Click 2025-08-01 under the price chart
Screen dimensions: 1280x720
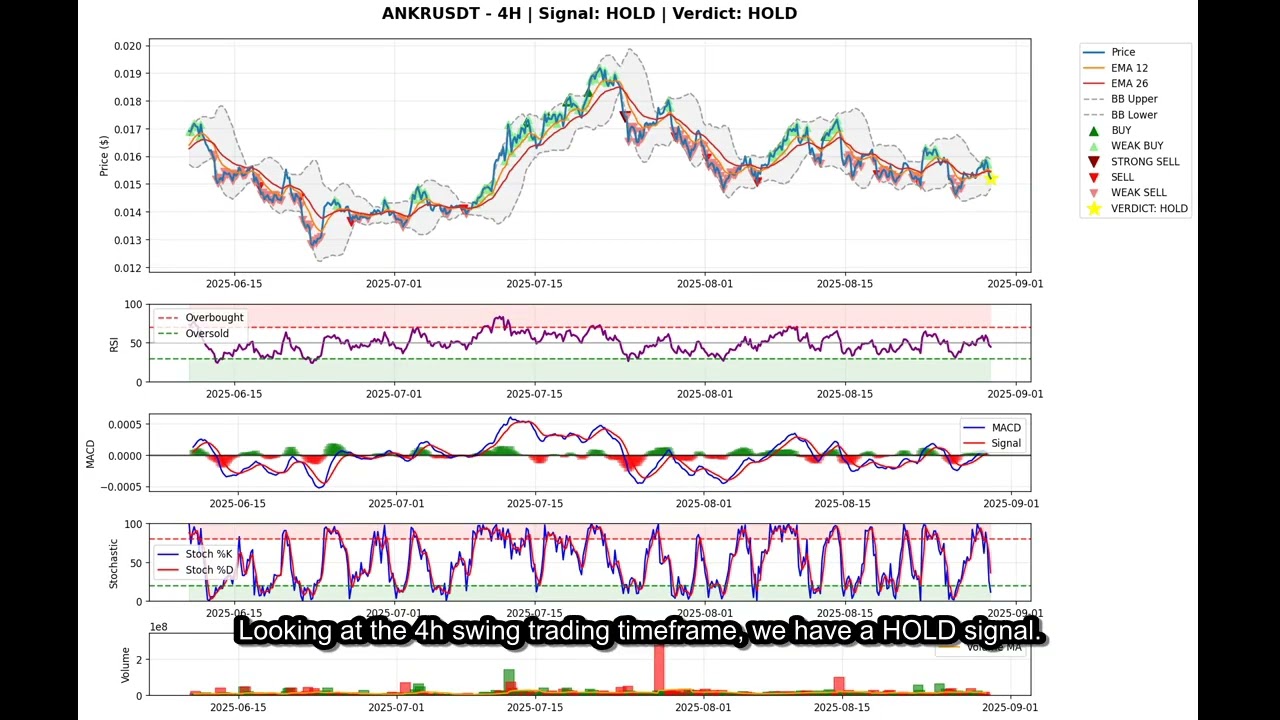point(704,284)
